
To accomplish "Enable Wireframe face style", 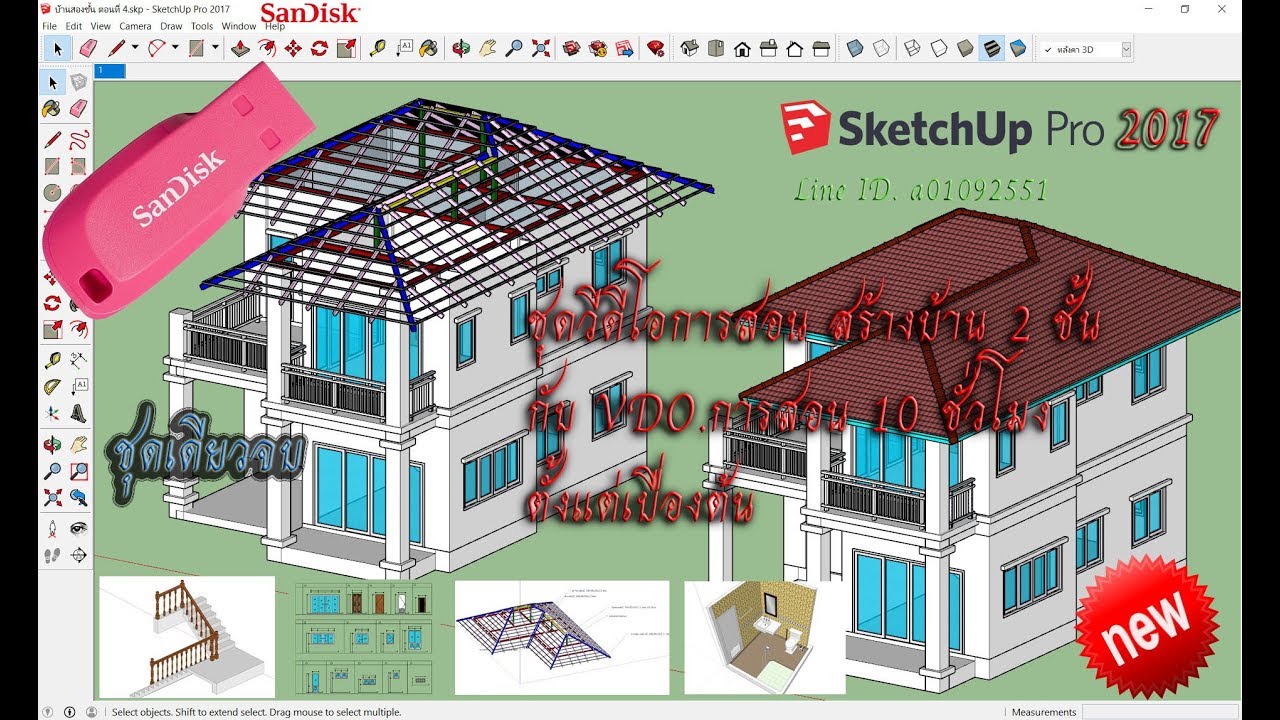I will click(x=912, y=48).
